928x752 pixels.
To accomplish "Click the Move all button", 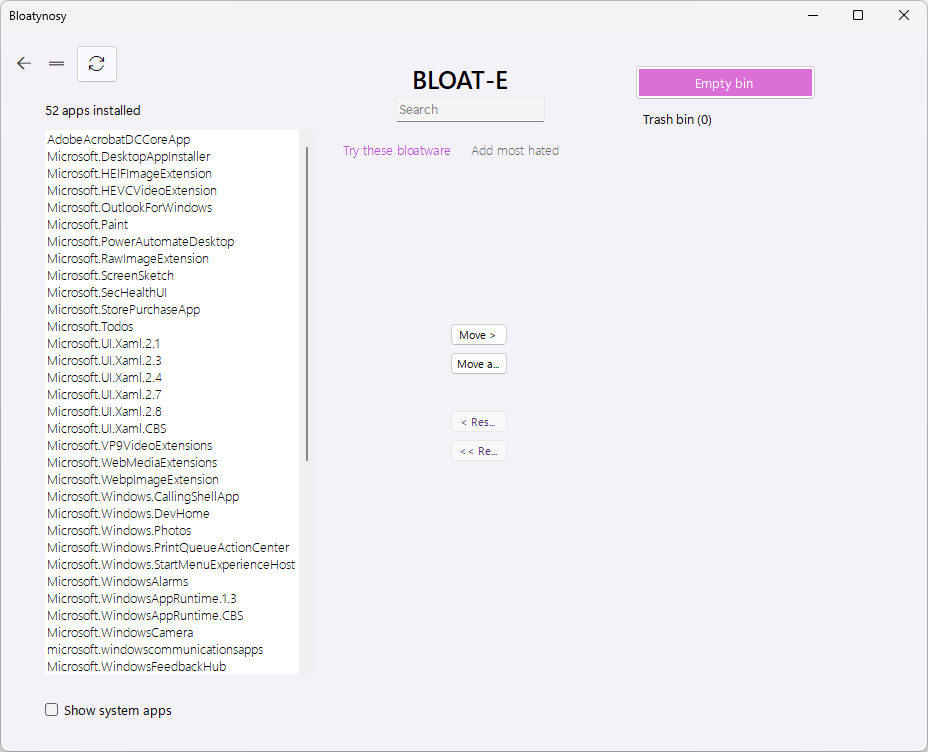I will (479, 364).
